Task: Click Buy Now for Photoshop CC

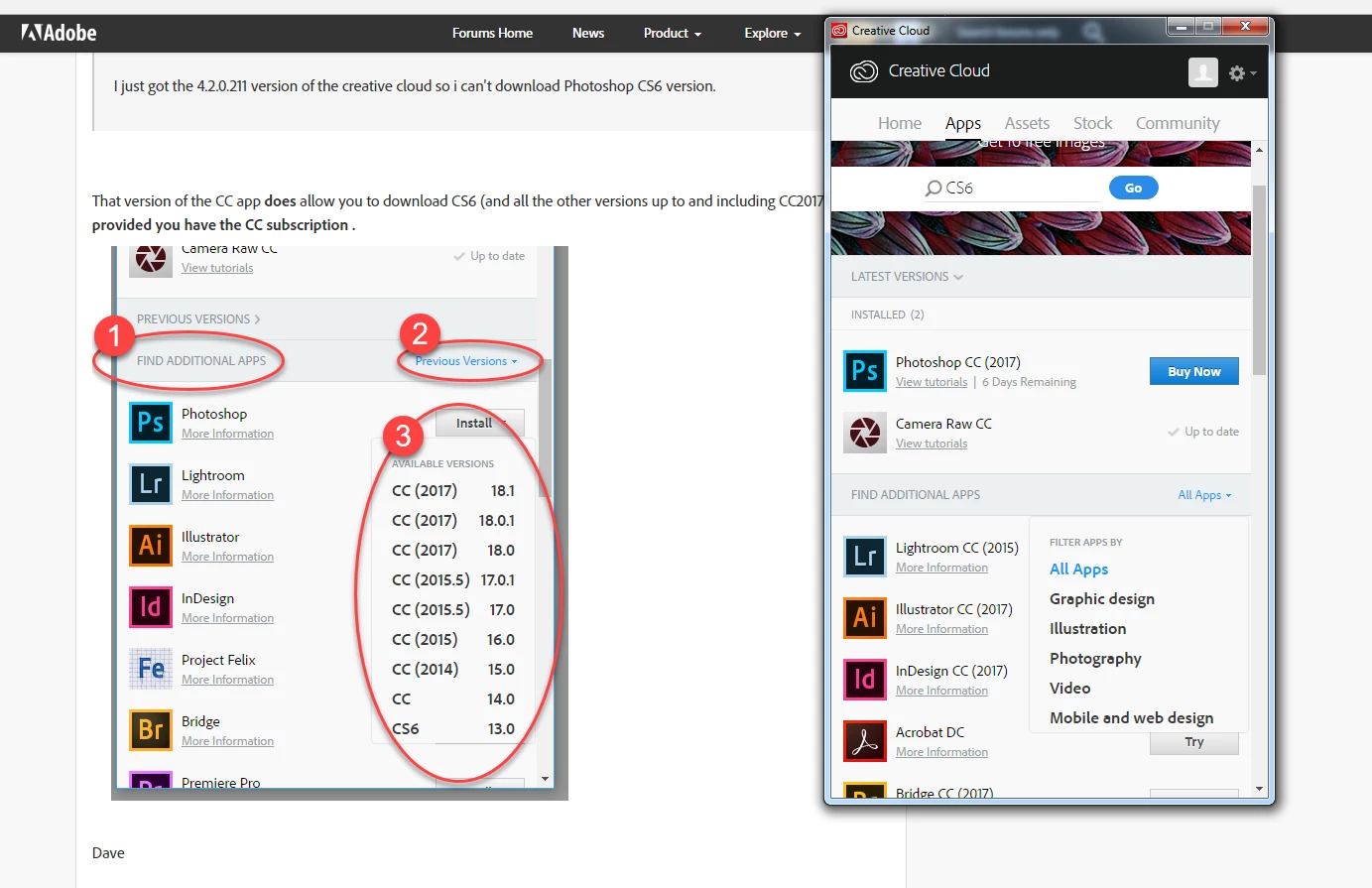Action: point(1194,371)
